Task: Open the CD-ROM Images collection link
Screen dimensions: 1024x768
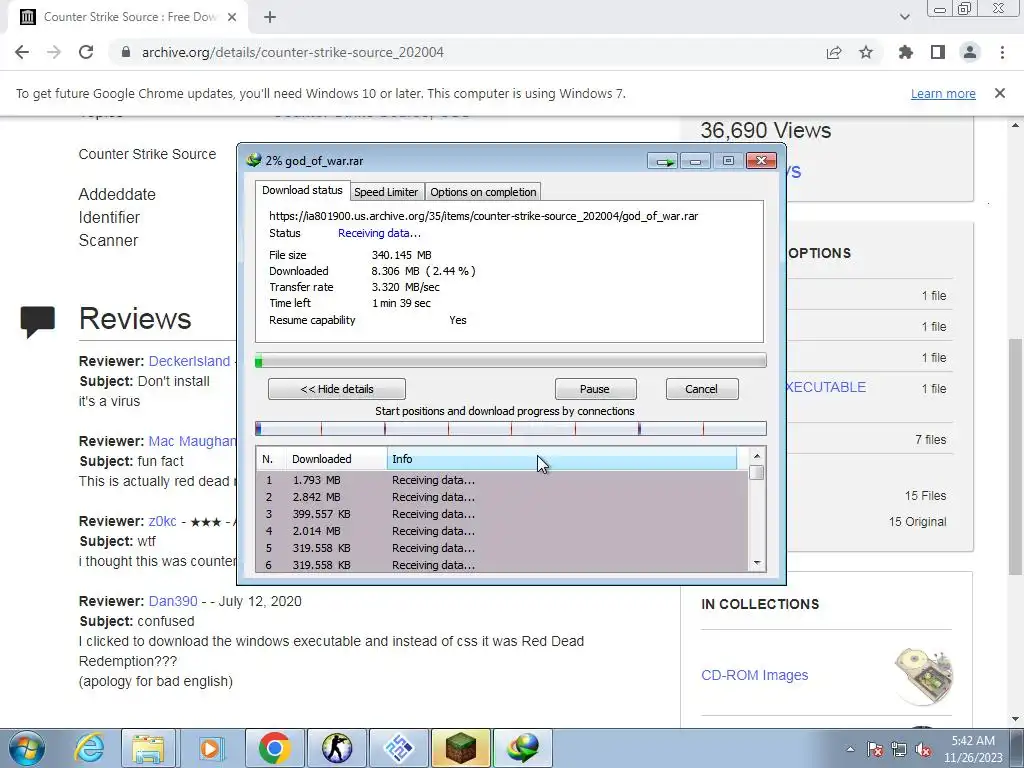Action: [x=754, y=675]
